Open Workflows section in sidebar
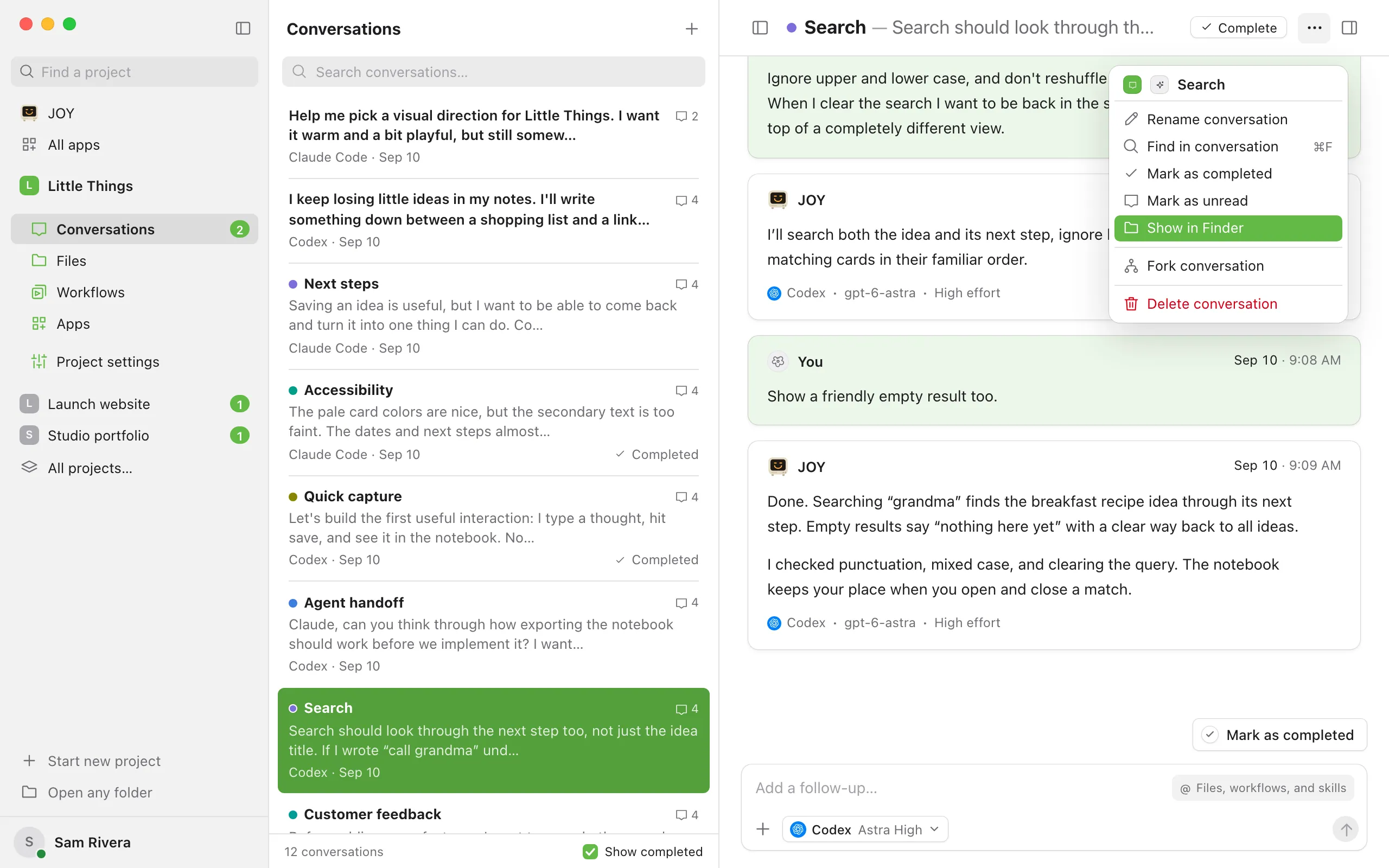This screenshot has width=1389, height=868. tap(135, 292)
